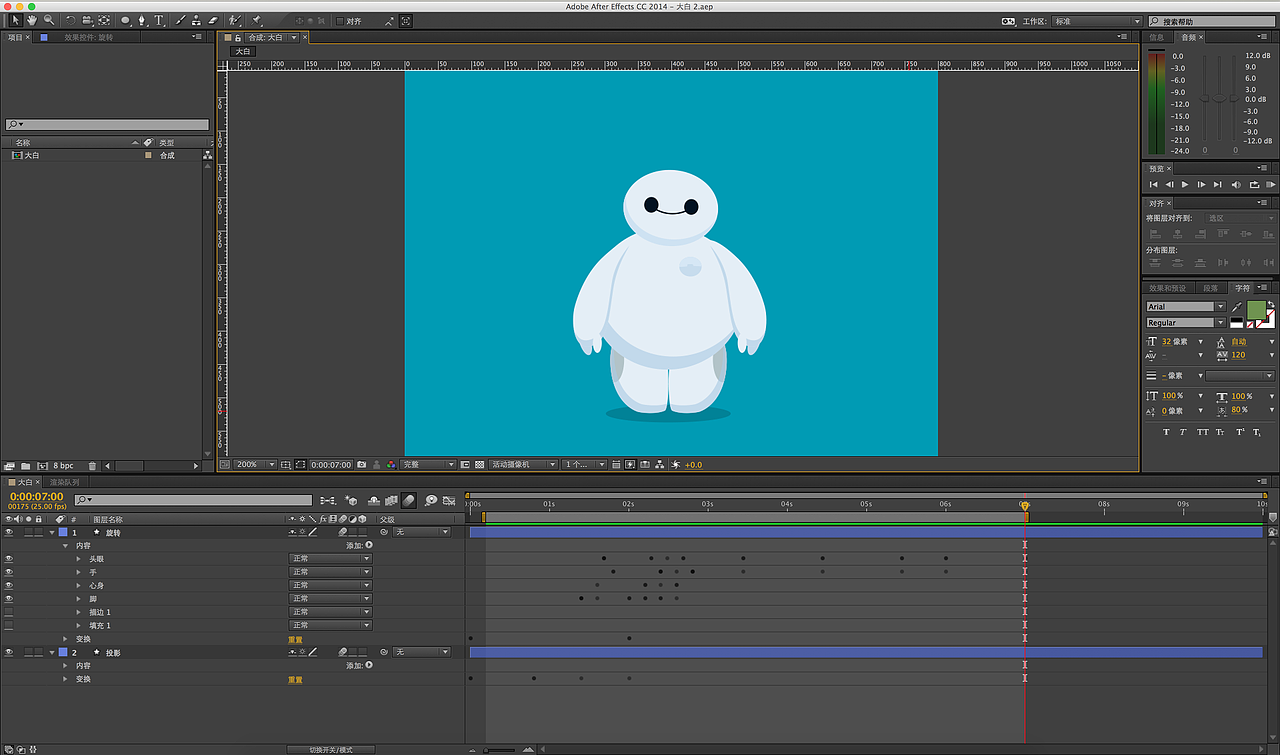Click the trash icon in Project panel
Screen dimensions: 1280x755
pos(92,466)
